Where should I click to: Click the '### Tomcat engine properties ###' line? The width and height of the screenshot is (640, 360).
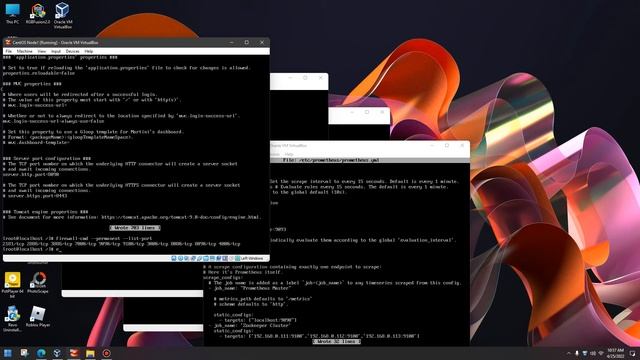[x=45, y=212]
